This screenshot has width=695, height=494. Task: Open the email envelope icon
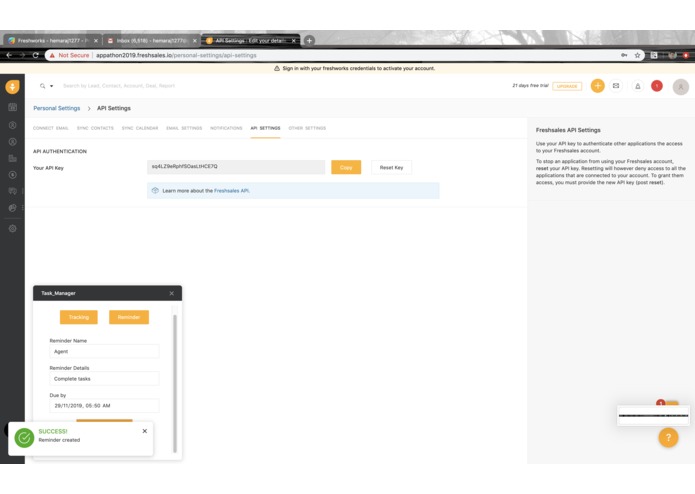pos(616,86)
